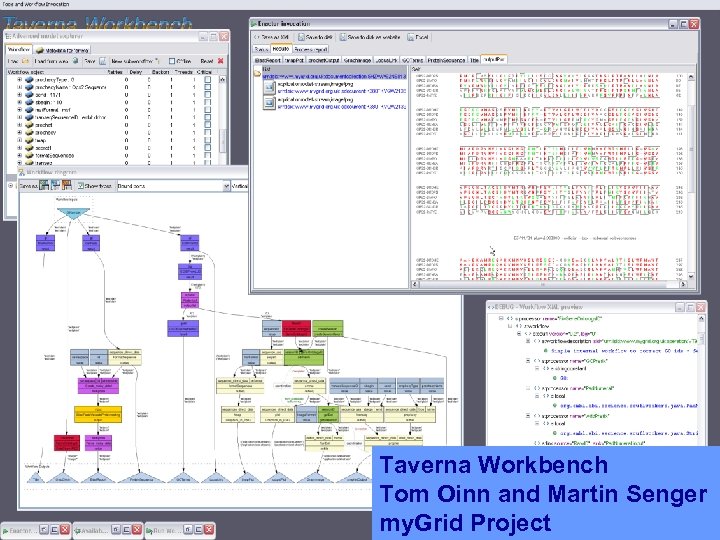Image resolution: width=720 pixels, height=540 pixels.
Task: Toggle Critical checkbox for formatSequence row
Action: (208, 155)
